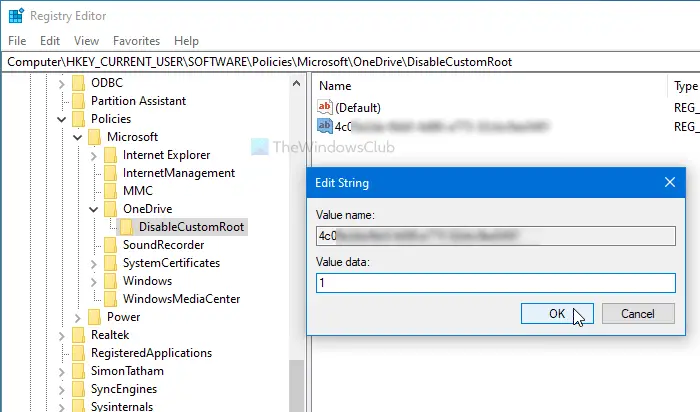Click the (Default) string value icon

(325, 107)
